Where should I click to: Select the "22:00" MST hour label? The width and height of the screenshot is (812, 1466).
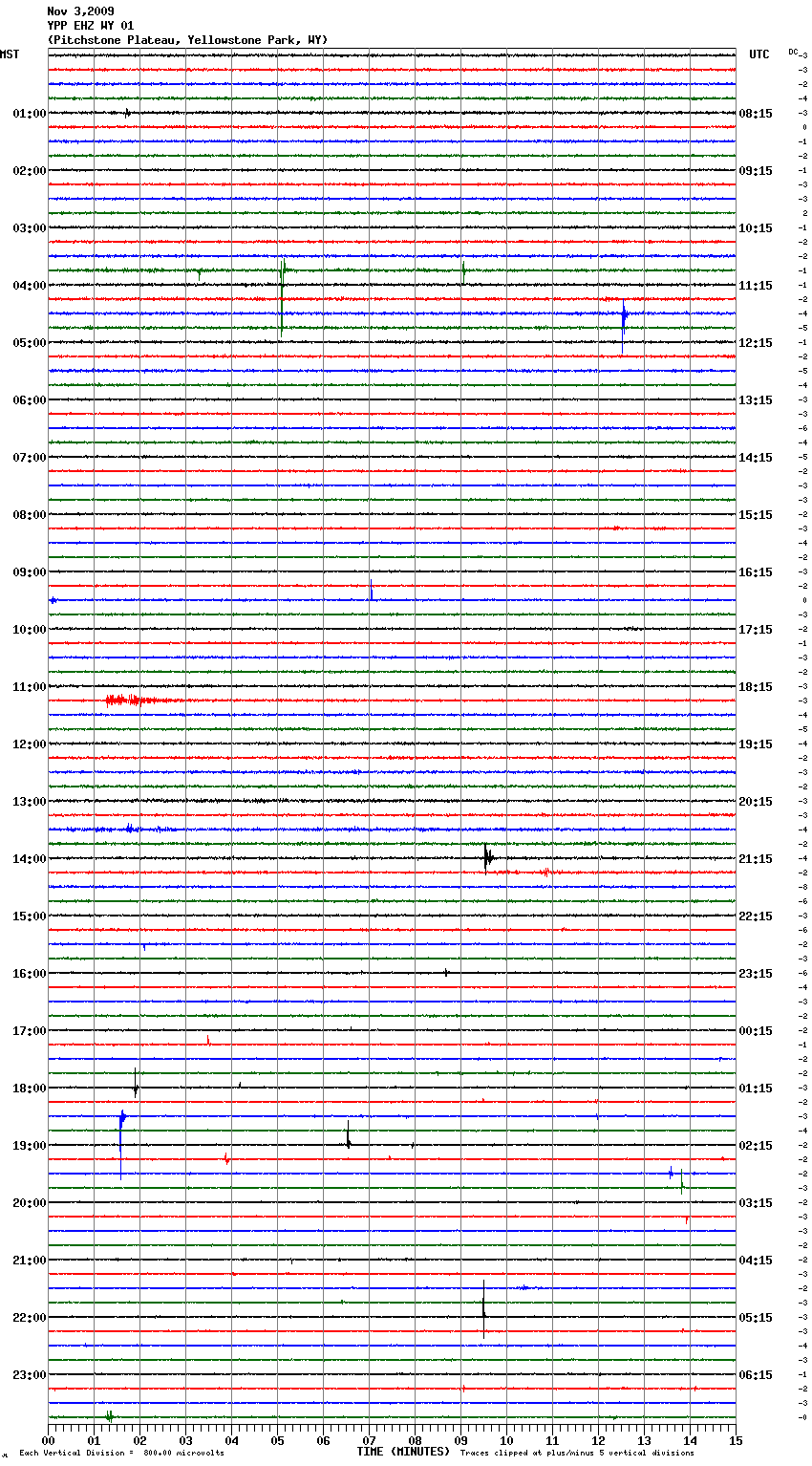pos(30,1318)
